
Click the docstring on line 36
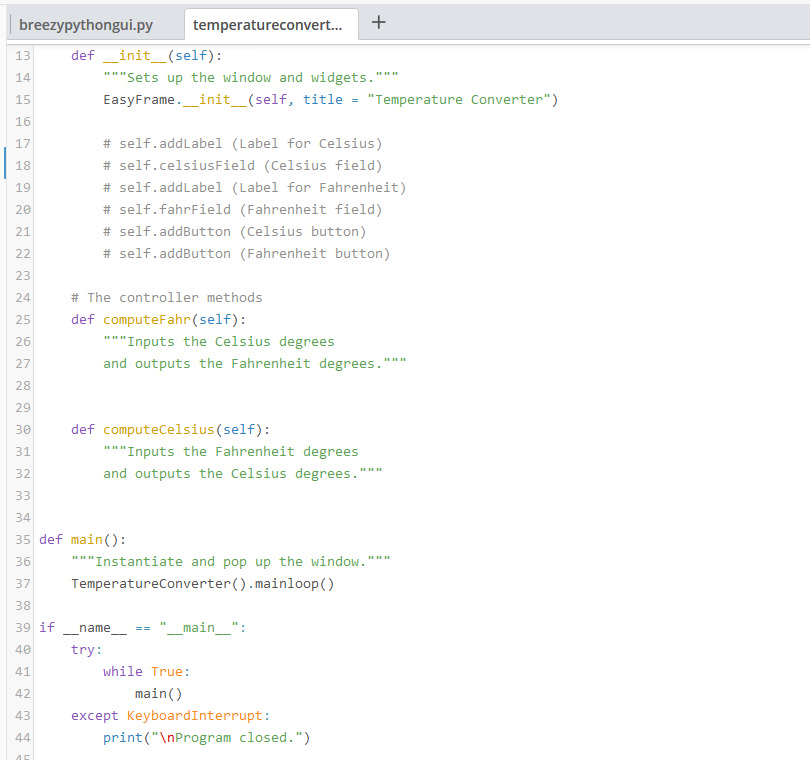coord(230,561)
